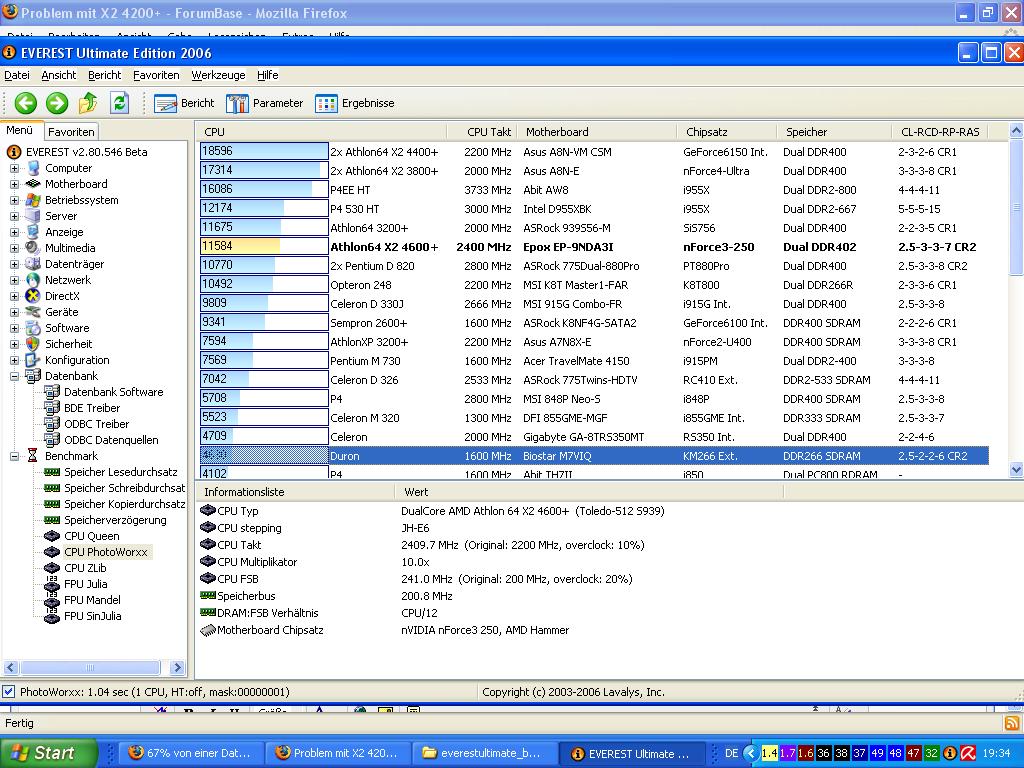This screenshot has width=1024, height=768.
Task: Click the green Back arrow toolbar icon
Action: click(x=25, y=103)
